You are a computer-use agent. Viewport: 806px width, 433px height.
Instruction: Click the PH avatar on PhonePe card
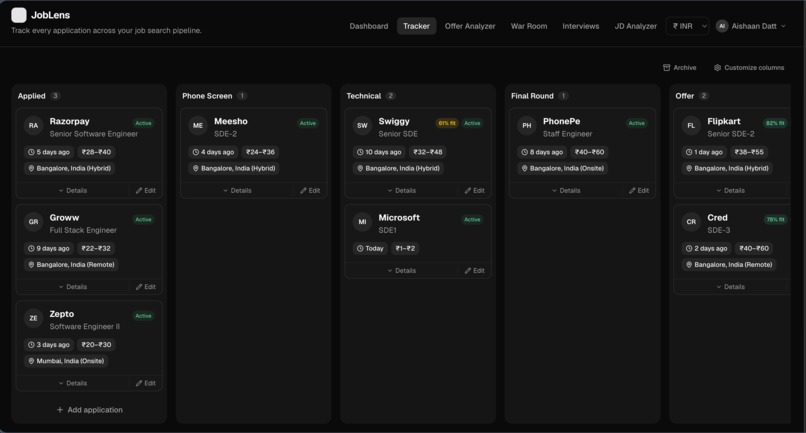pos(527,125)
